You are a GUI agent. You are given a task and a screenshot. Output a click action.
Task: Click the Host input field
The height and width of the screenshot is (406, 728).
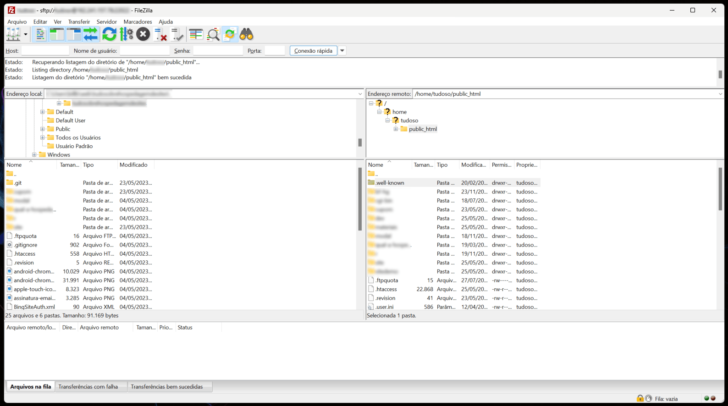pyautogui.click(x=45, y=51)
